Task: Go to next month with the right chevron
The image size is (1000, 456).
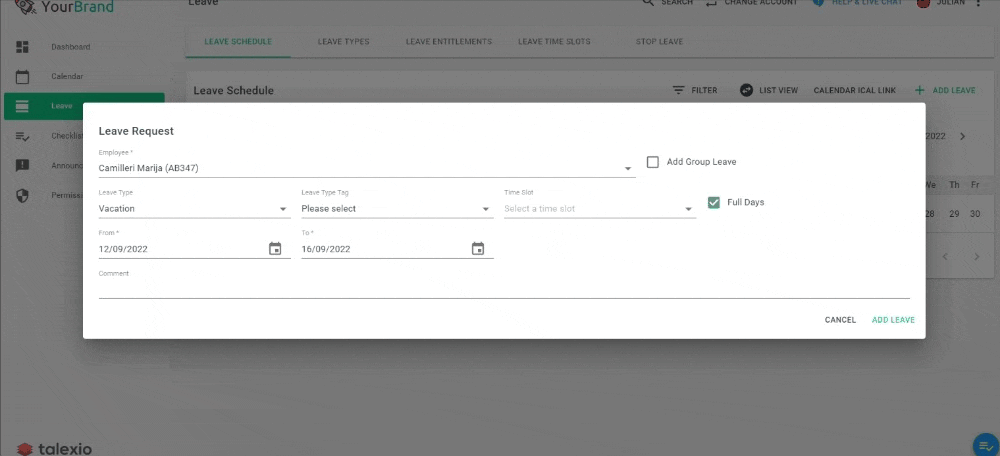Action: [x=963, y=136]
